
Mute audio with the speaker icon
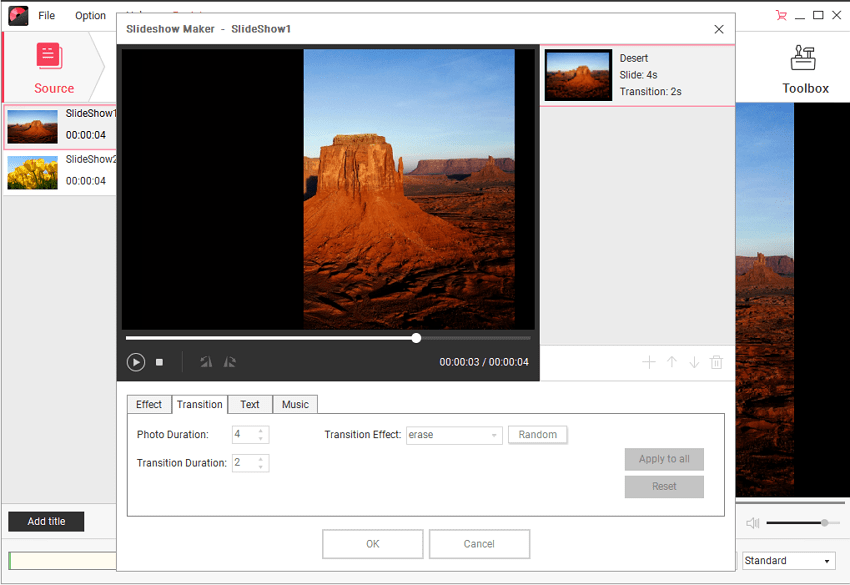pyautogui.click(x=753, y=523)
